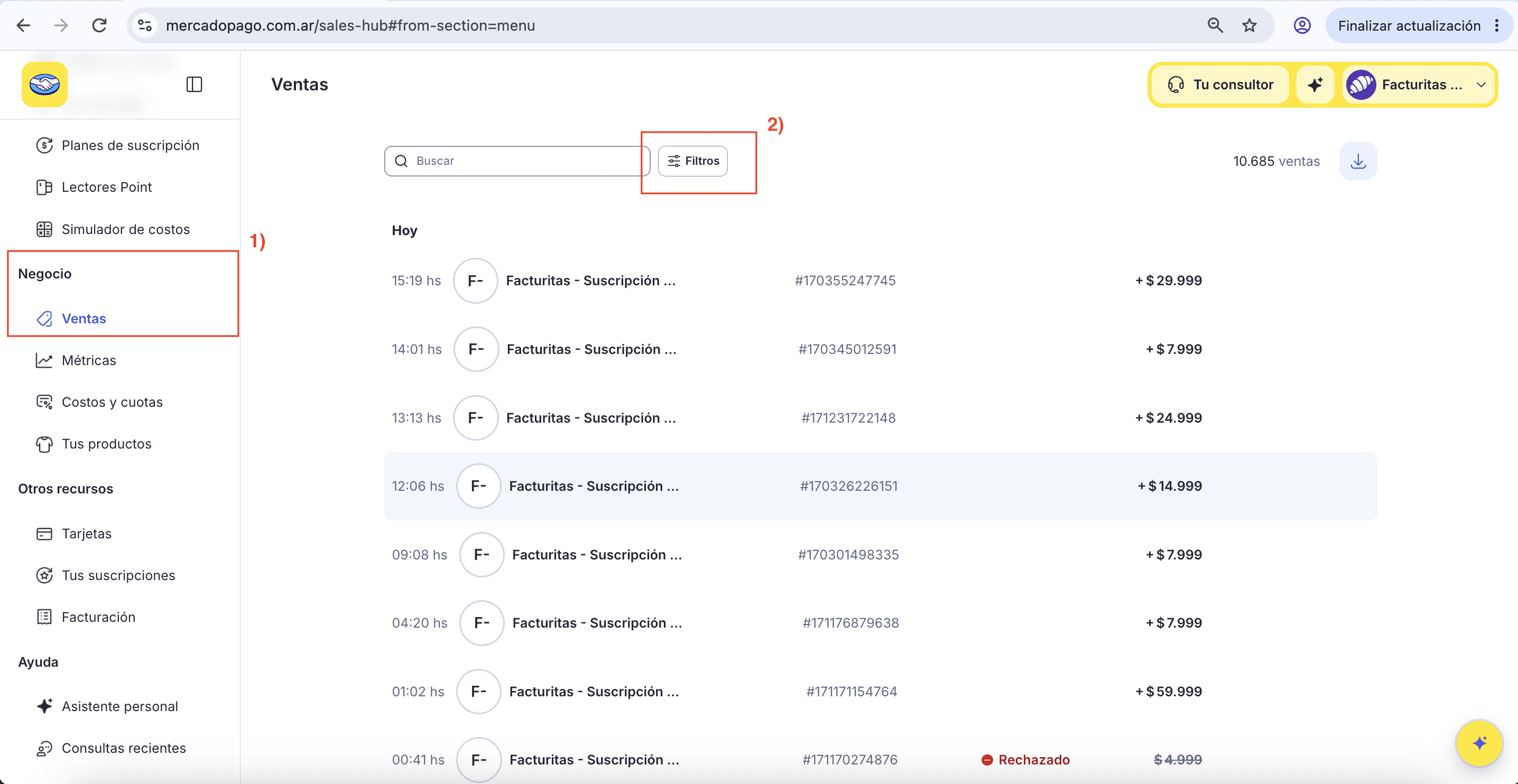Collapse the sidebar with the panel icon
This screenshot has width=1518, height=784.
[x=194, y=84]
